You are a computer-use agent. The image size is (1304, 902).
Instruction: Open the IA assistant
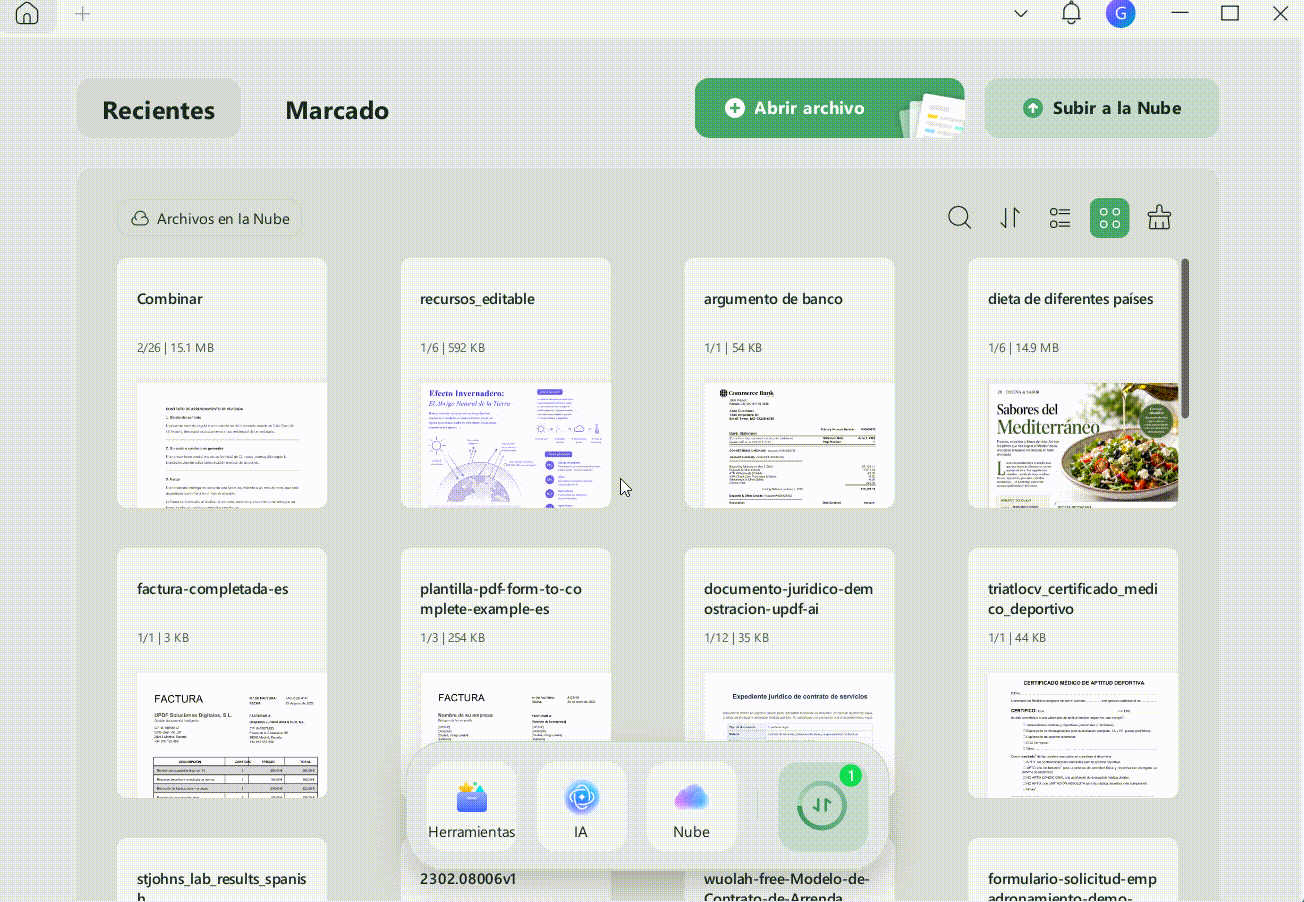point(581,808)
